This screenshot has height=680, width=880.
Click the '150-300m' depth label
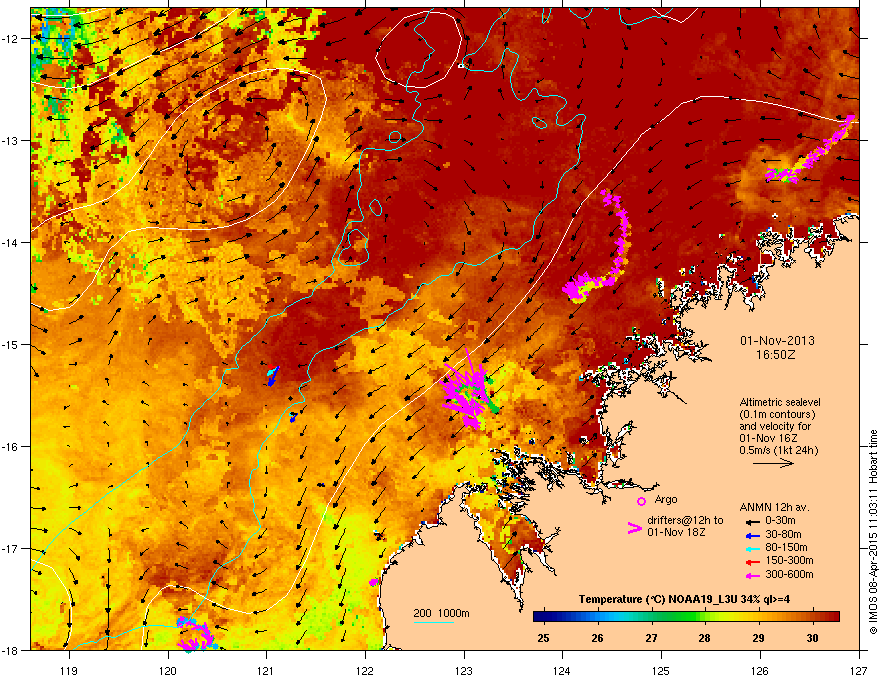[789, 560]
